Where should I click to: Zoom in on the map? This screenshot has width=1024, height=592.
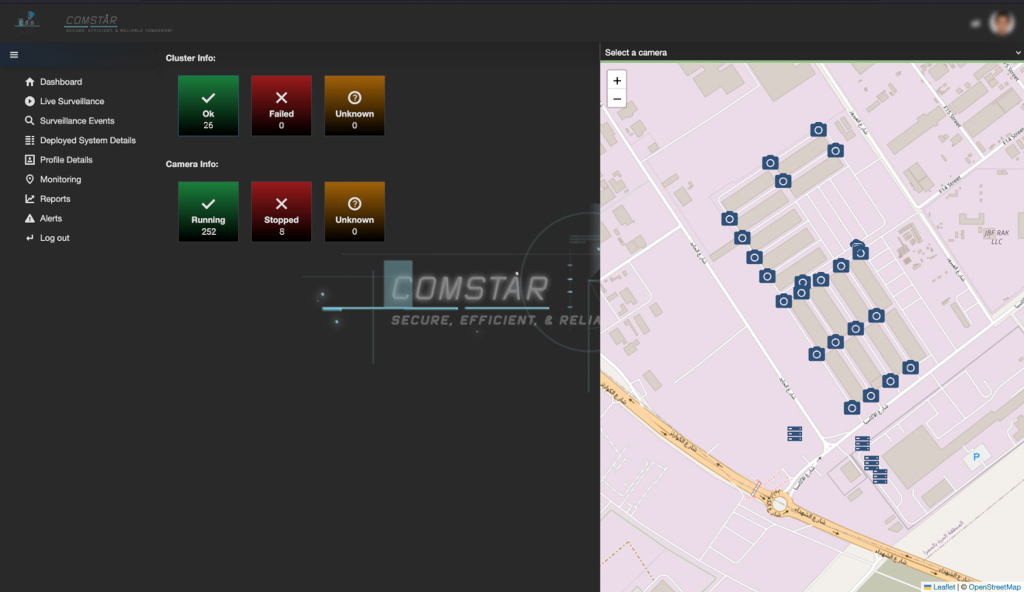click(617, 81)
